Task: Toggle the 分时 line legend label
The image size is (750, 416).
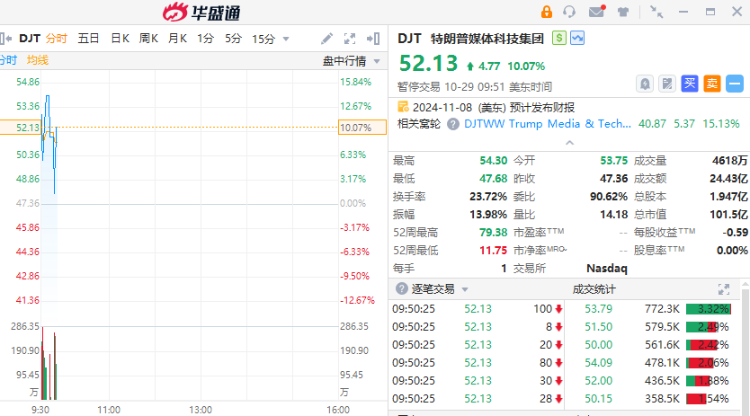Action: click(8, 60)
